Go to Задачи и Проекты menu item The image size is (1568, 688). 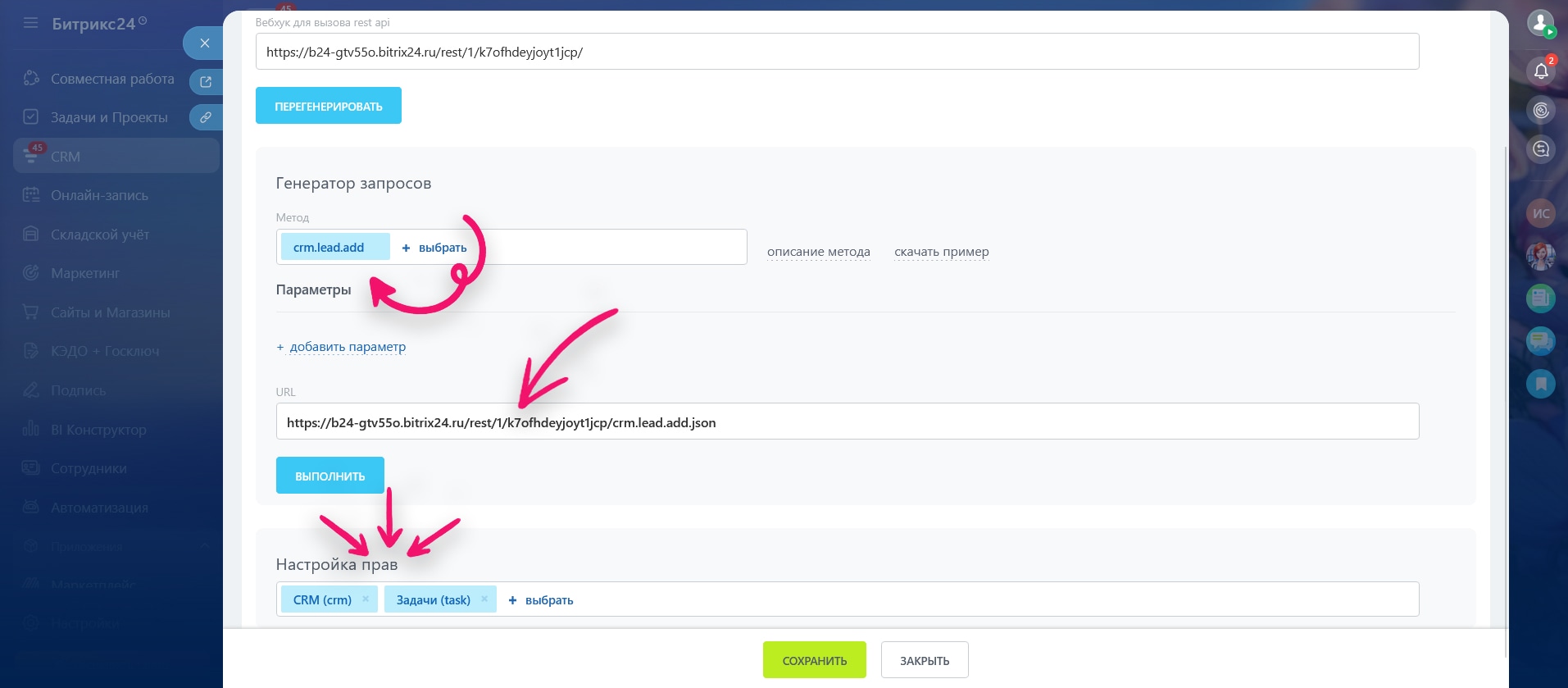pyautogui.click(x=109, y=117)
